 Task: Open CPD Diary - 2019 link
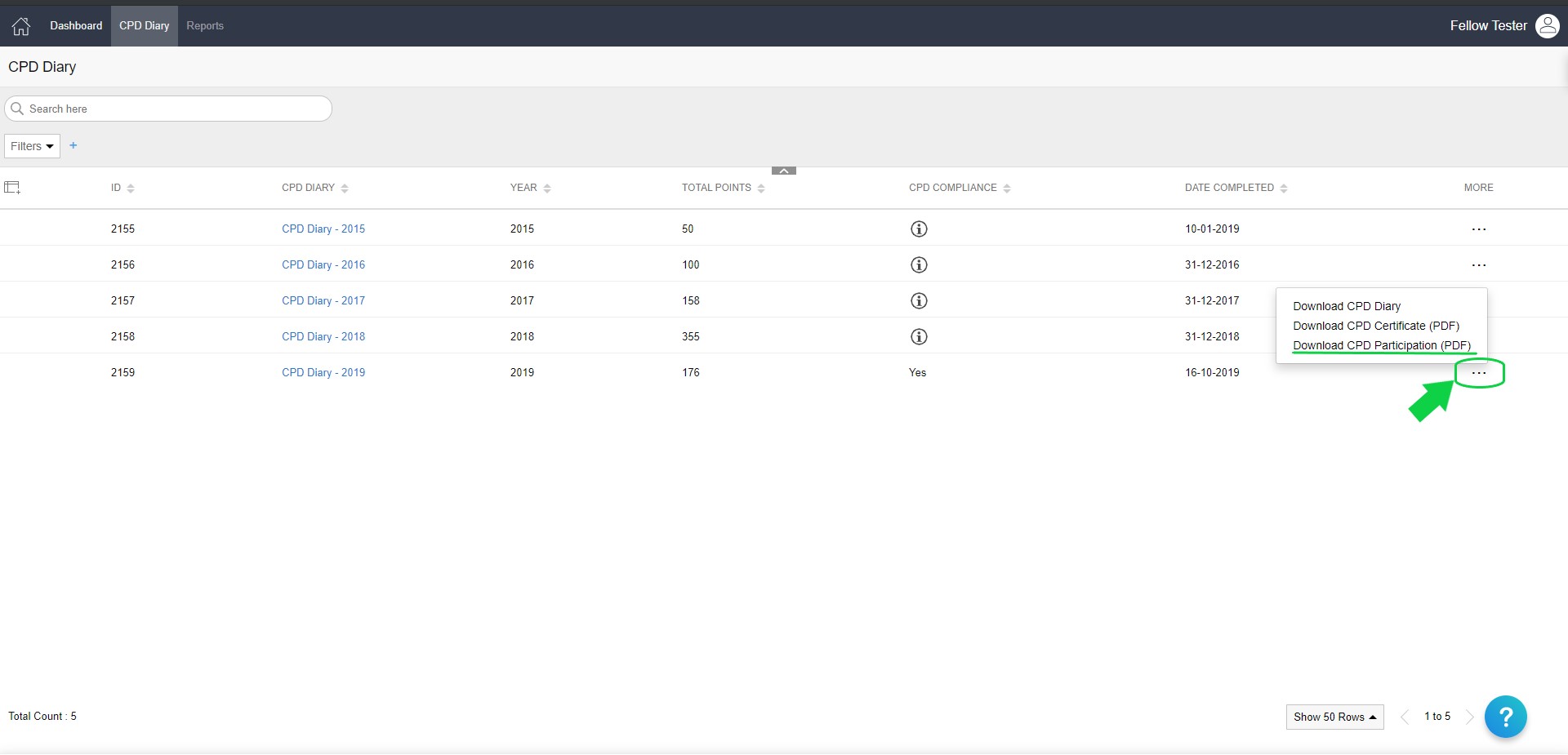323,373
